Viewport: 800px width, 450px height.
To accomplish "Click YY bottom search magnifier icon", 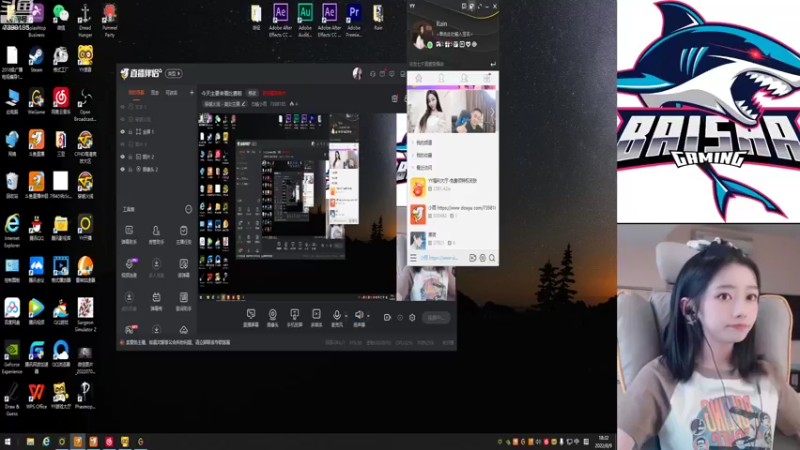I will [492, 258].
